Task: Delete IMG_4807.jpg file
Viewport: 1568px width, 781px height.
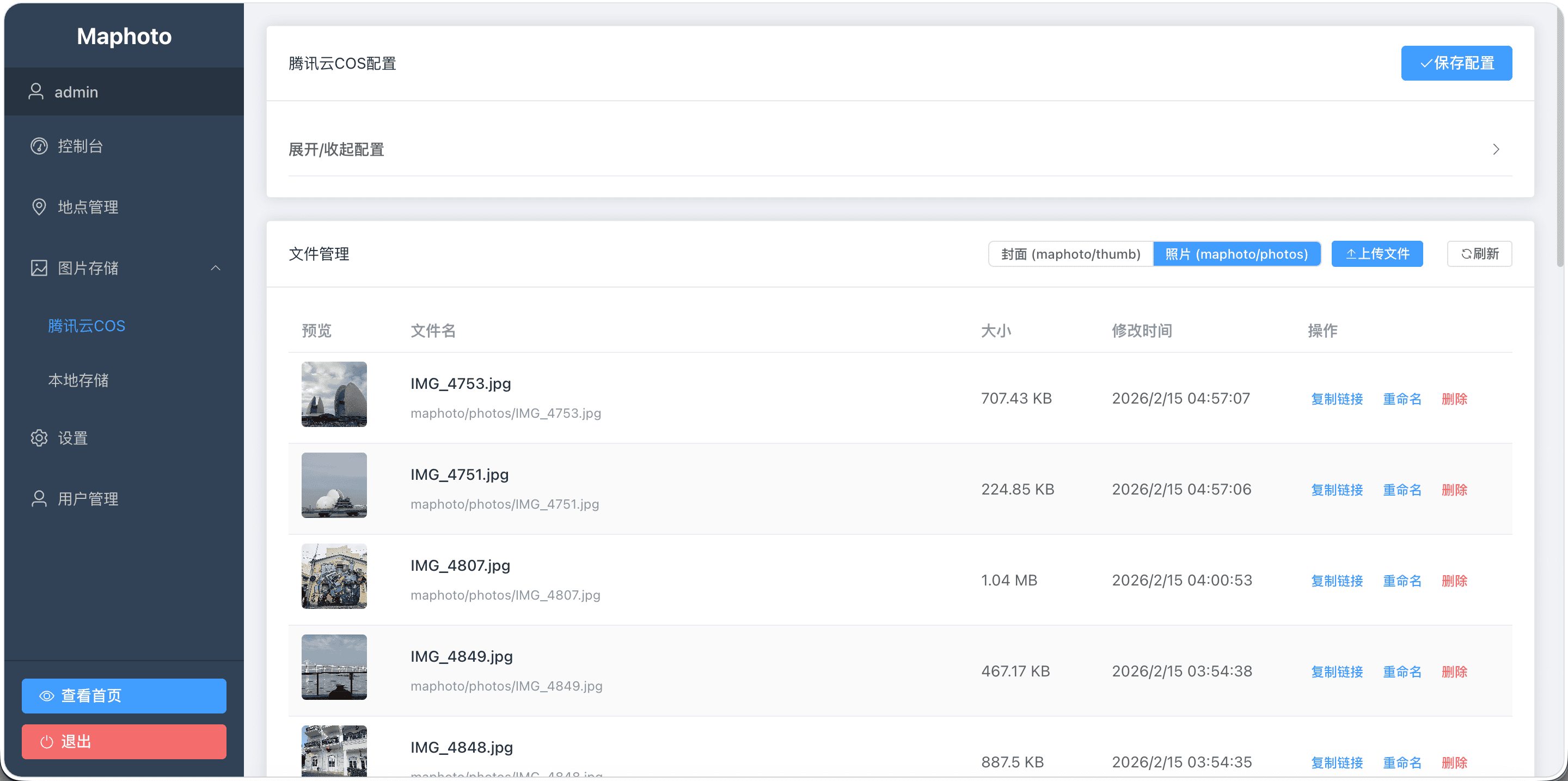Action: coord(1454,581)
